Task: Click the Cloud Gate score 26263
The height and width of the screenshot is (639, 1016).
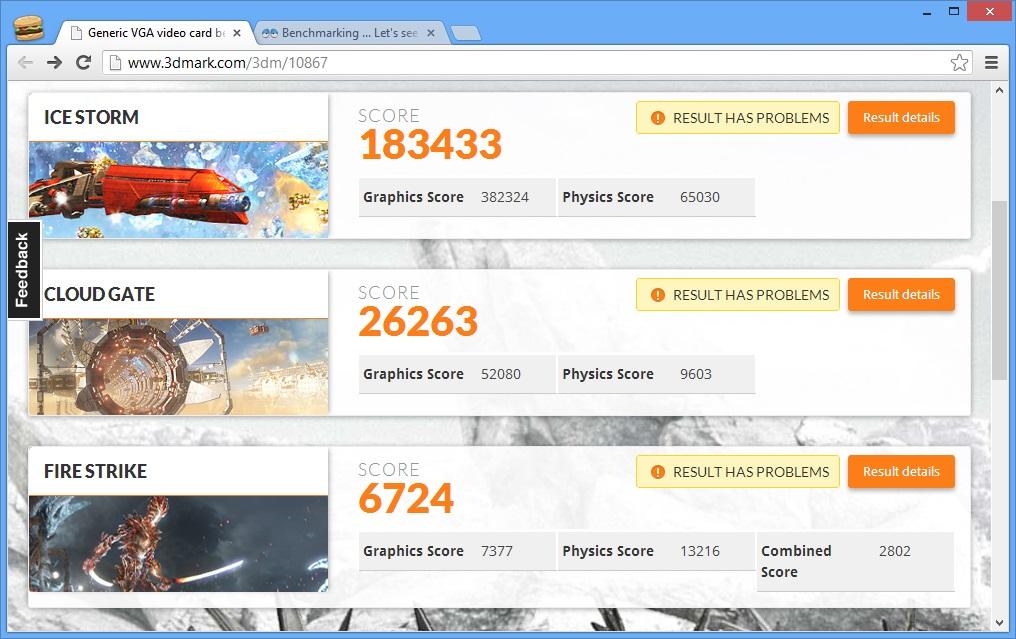Action: point(418,321)
